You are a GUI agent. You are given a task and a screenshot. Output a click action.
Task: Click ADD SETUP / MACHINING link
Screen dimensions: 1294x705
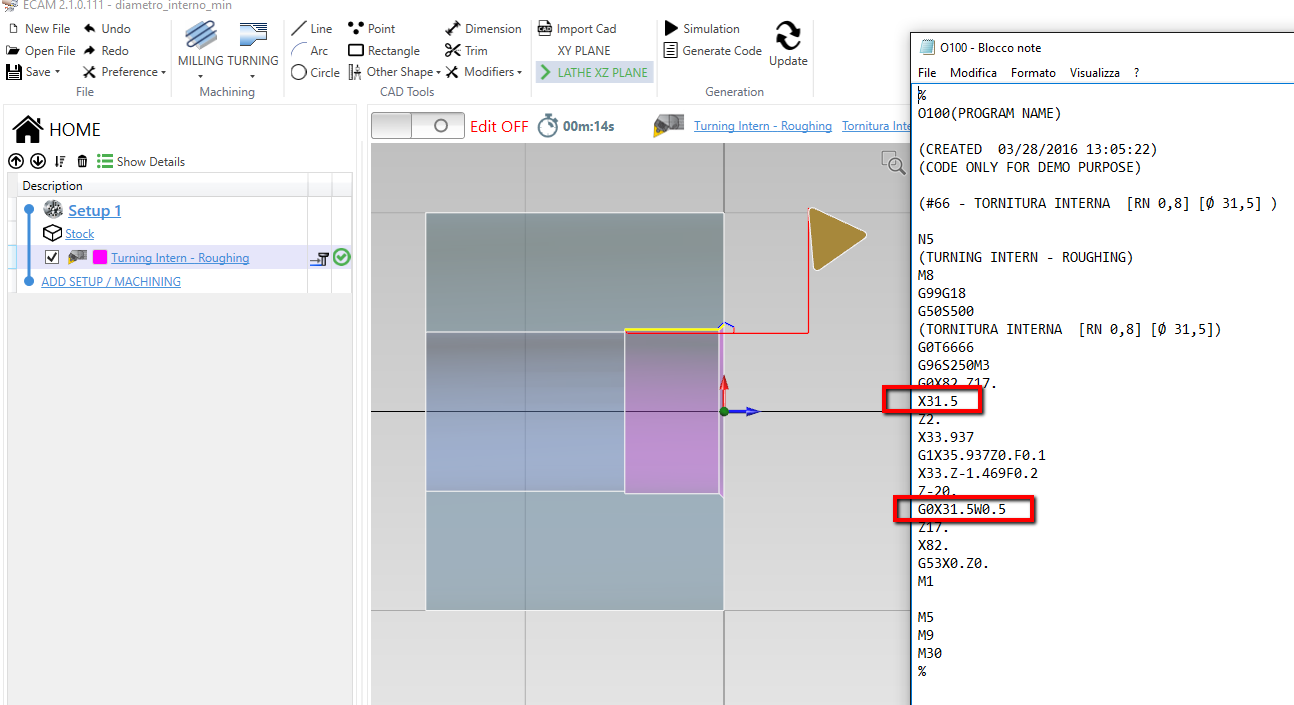pyautogui.click(x=111, y=282)
